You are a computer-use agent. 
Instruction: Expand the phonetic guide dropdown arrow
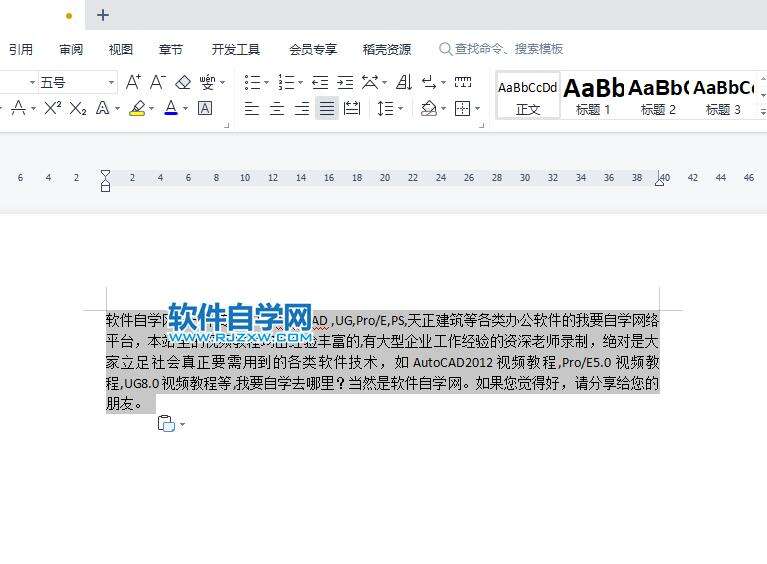[223, 82]
